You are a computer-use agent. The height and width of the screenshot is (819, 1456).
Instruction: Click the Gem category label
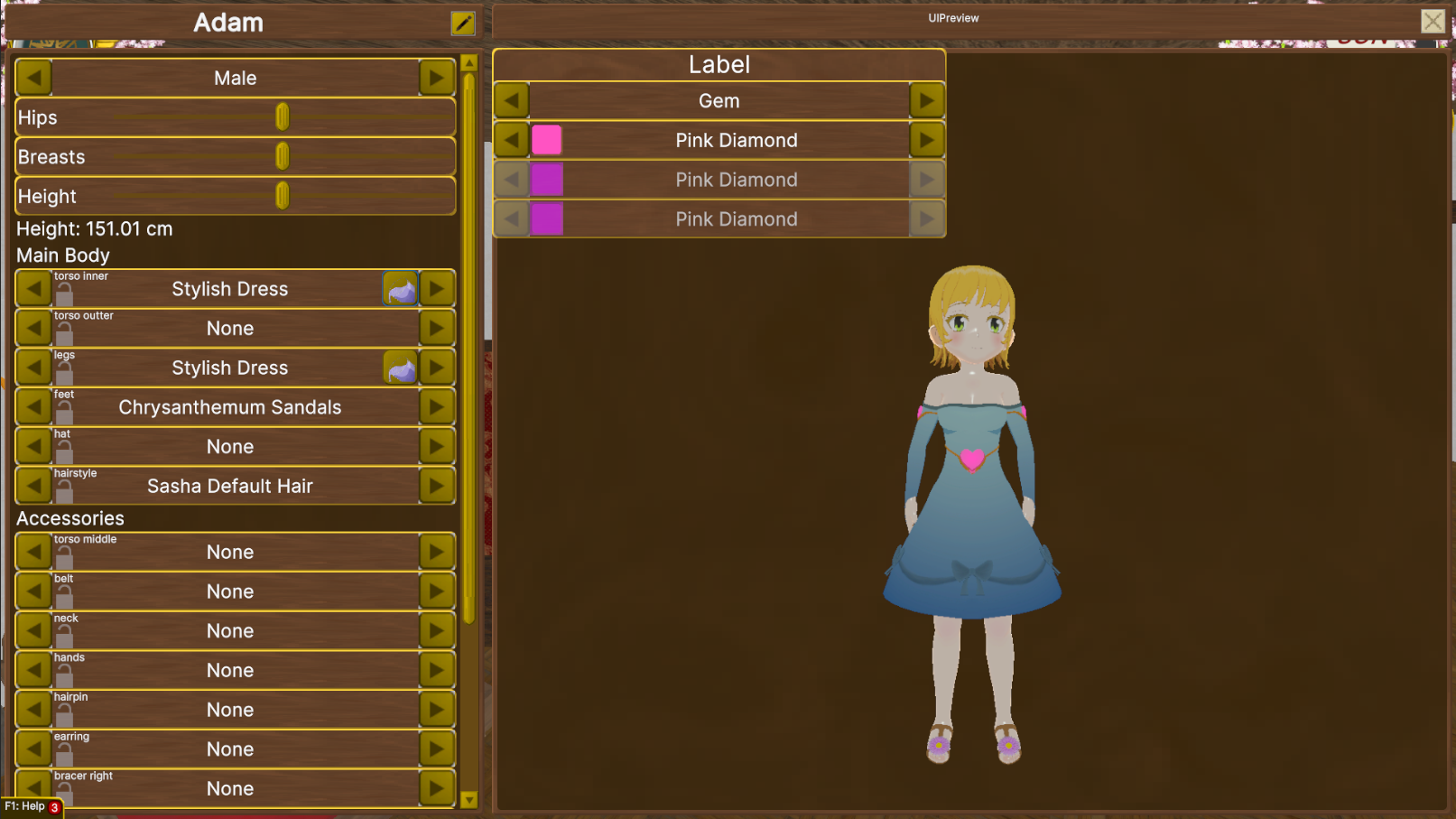719,100
